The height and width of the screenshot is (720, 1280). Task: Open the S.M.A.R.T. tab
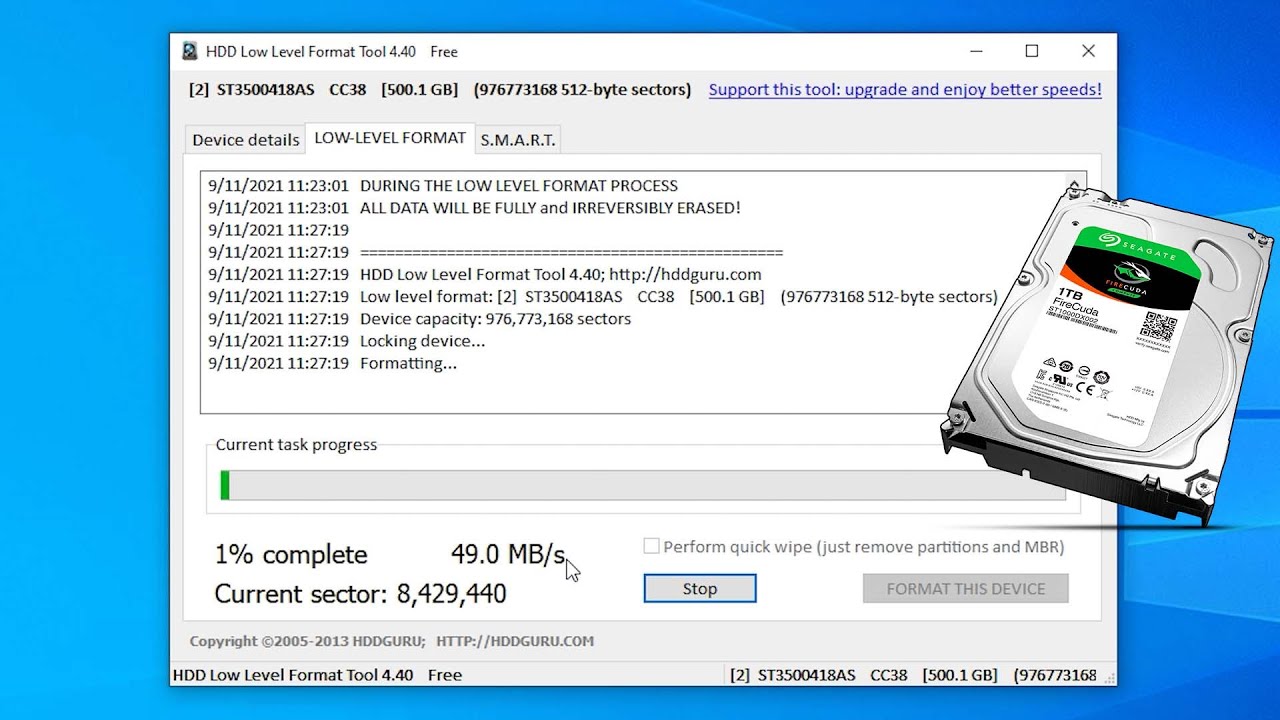[517, 140]
